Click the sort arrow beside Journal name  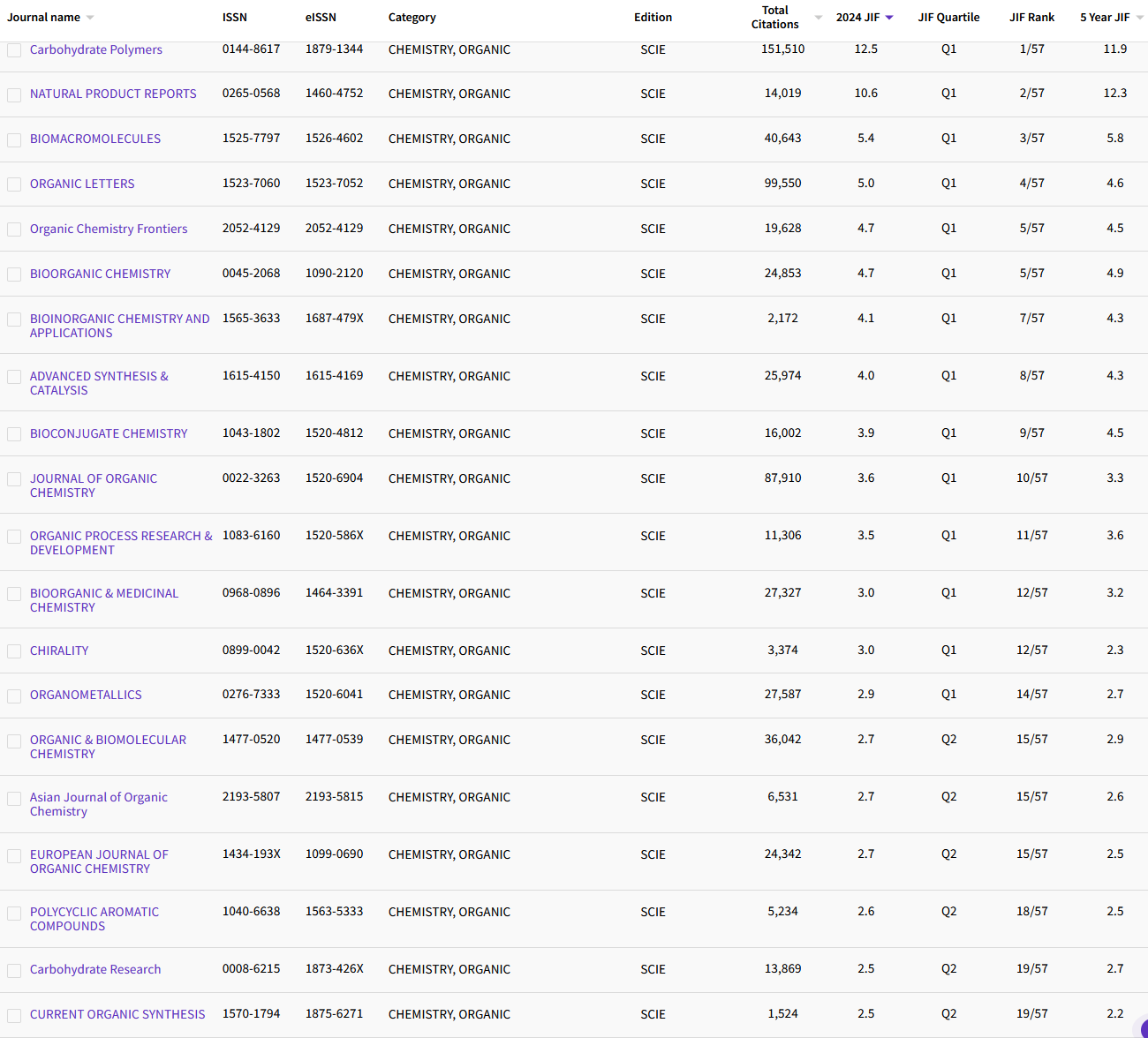point(90,18)
